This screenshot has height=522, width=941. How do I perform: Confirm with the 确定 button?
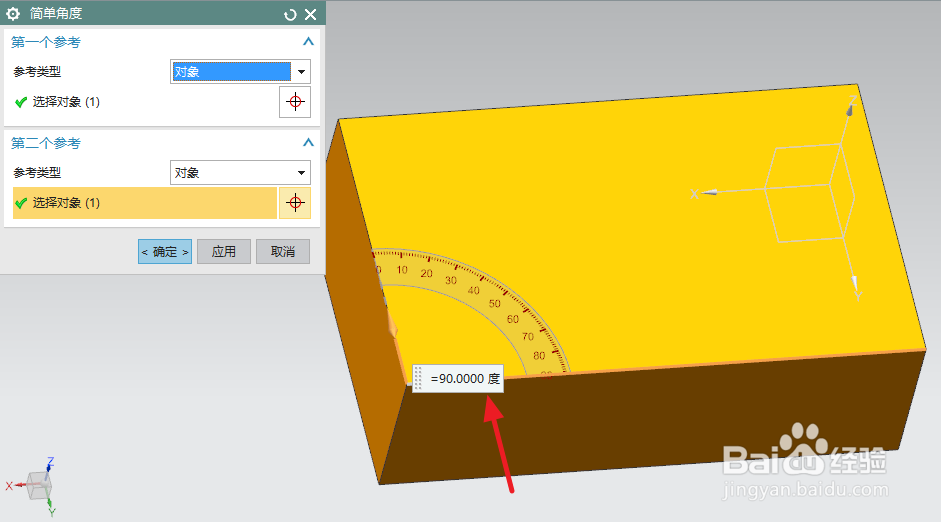click(x=165, y=251)
